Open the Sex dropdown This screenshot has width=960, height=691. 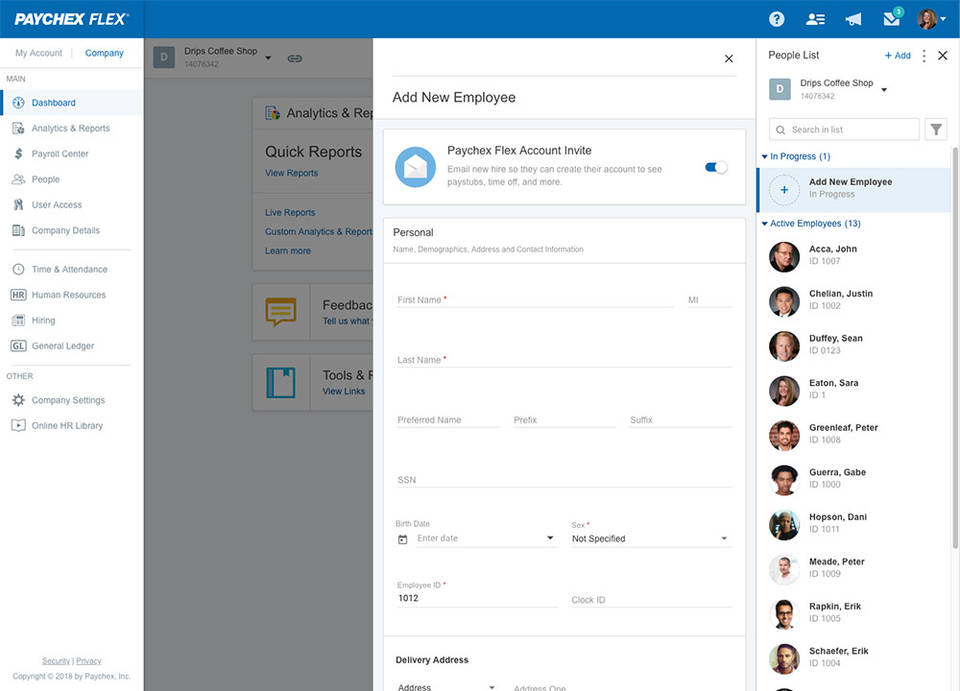650,539
